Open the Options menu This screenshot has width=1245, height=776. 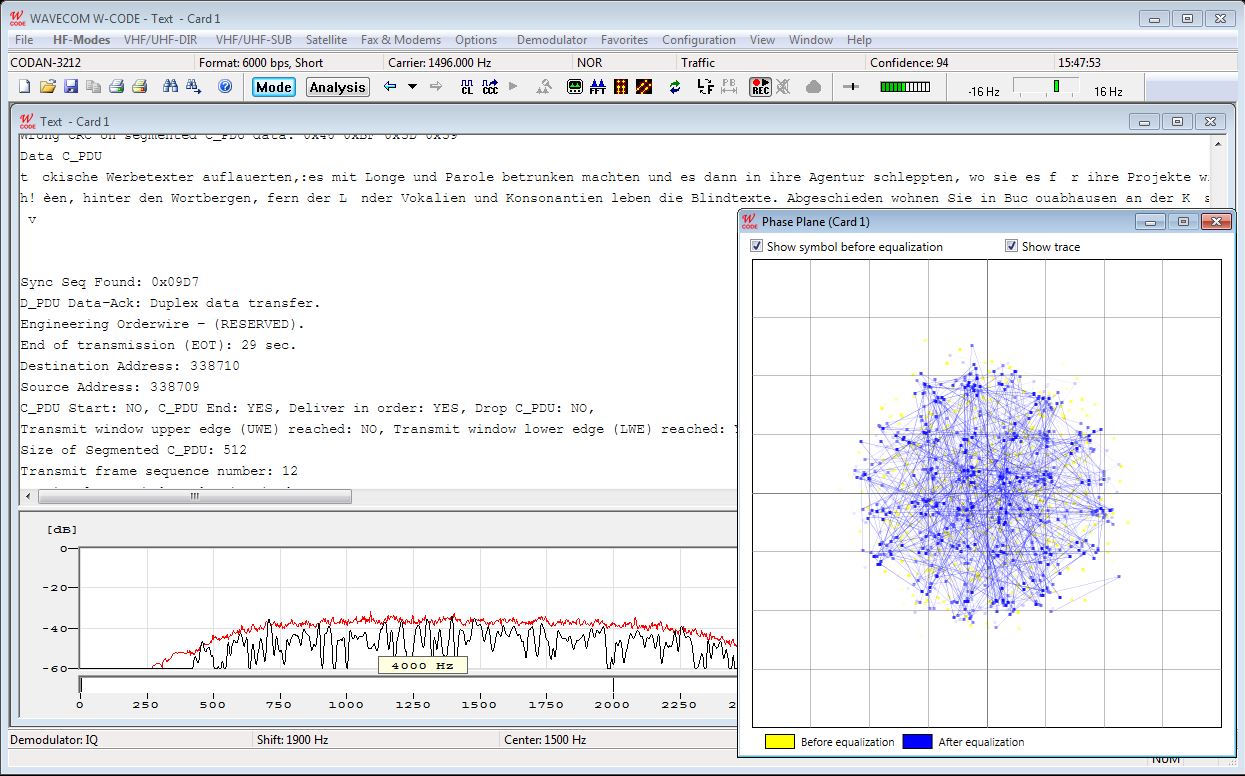pyautogui.click(x=476, y=40)
